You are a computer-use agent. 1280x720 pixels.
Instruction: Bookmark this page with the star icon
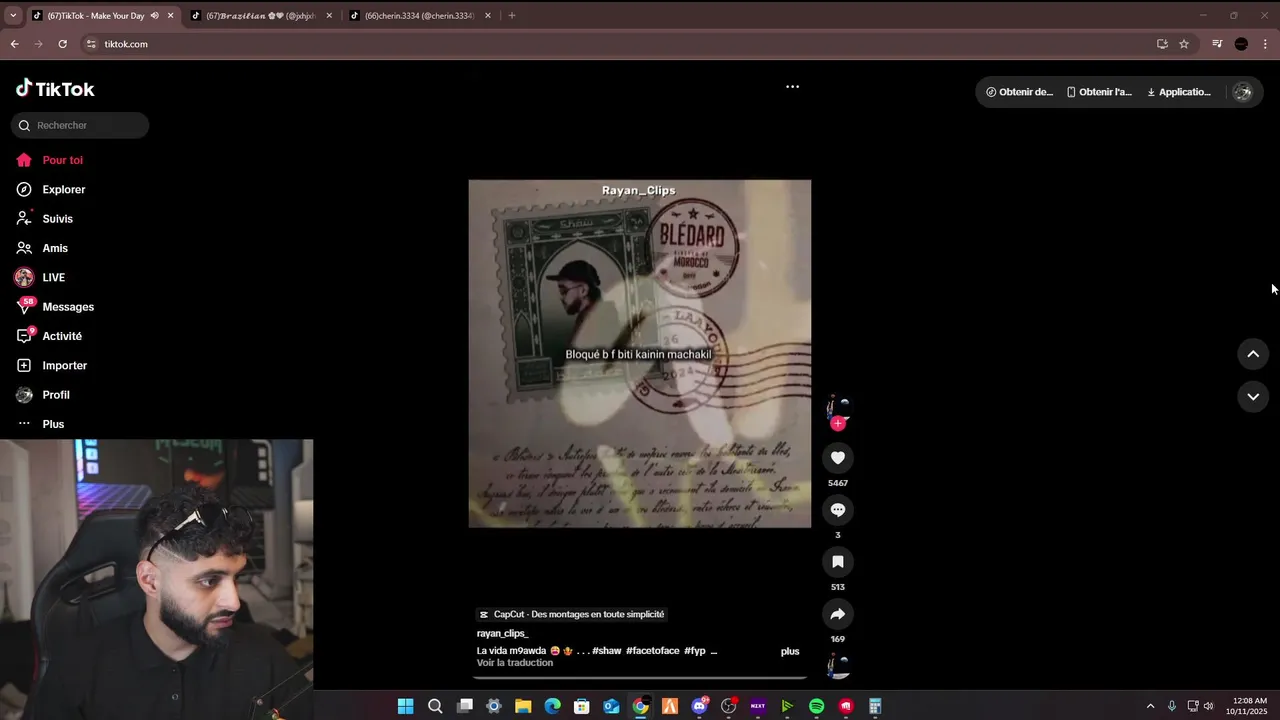tap(1184, 44)
